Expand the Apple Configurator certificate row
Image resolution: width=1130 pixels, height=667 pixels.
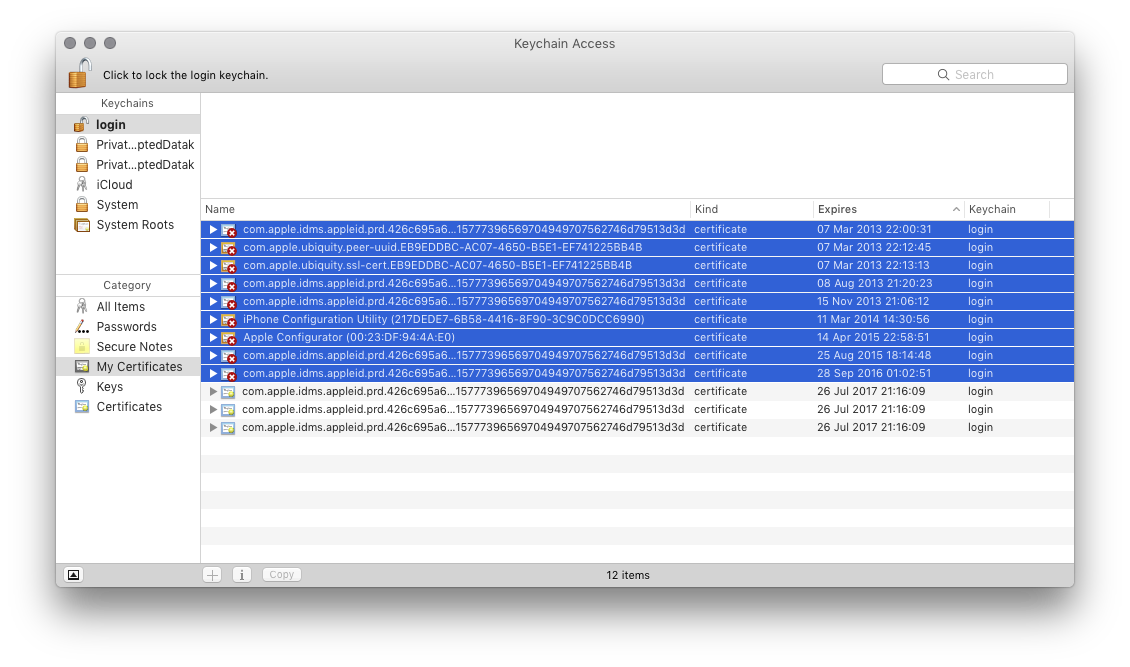click(x=213, y=337)
